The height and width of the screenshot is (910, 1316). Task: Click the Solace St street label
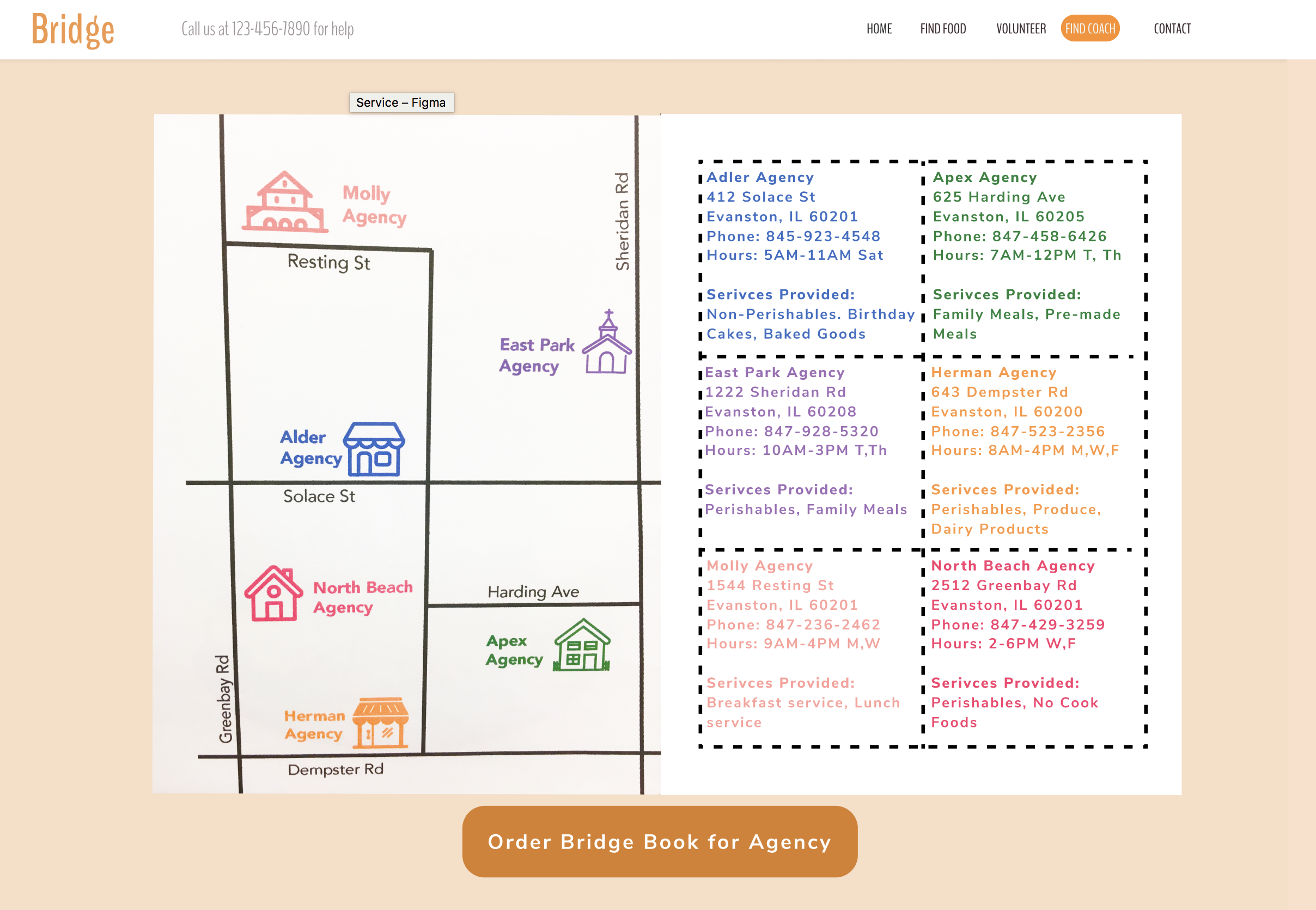click(319, 496)
